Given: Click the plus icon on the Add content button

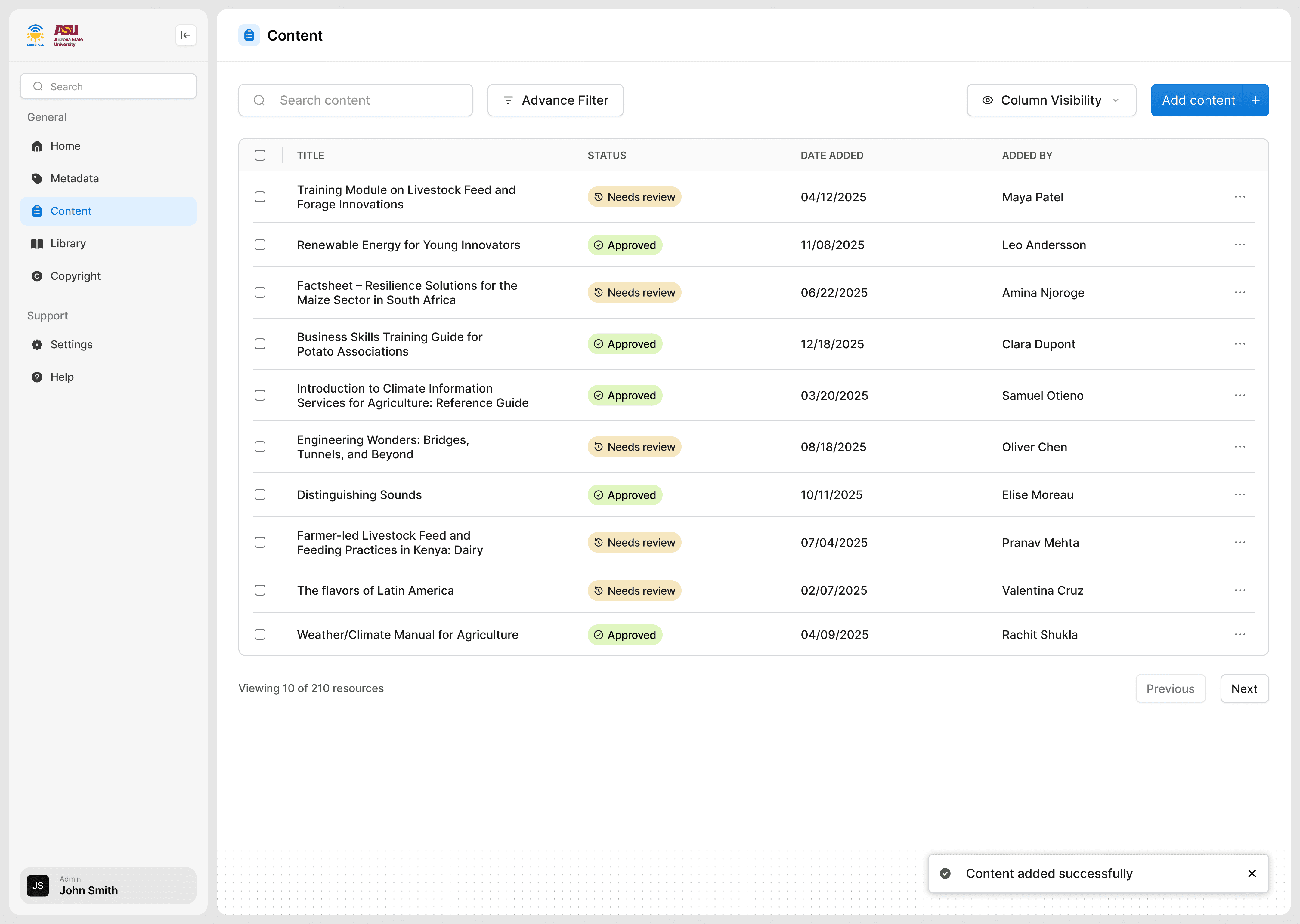Looking at the screenshot, I should [x=1255, y=100].
